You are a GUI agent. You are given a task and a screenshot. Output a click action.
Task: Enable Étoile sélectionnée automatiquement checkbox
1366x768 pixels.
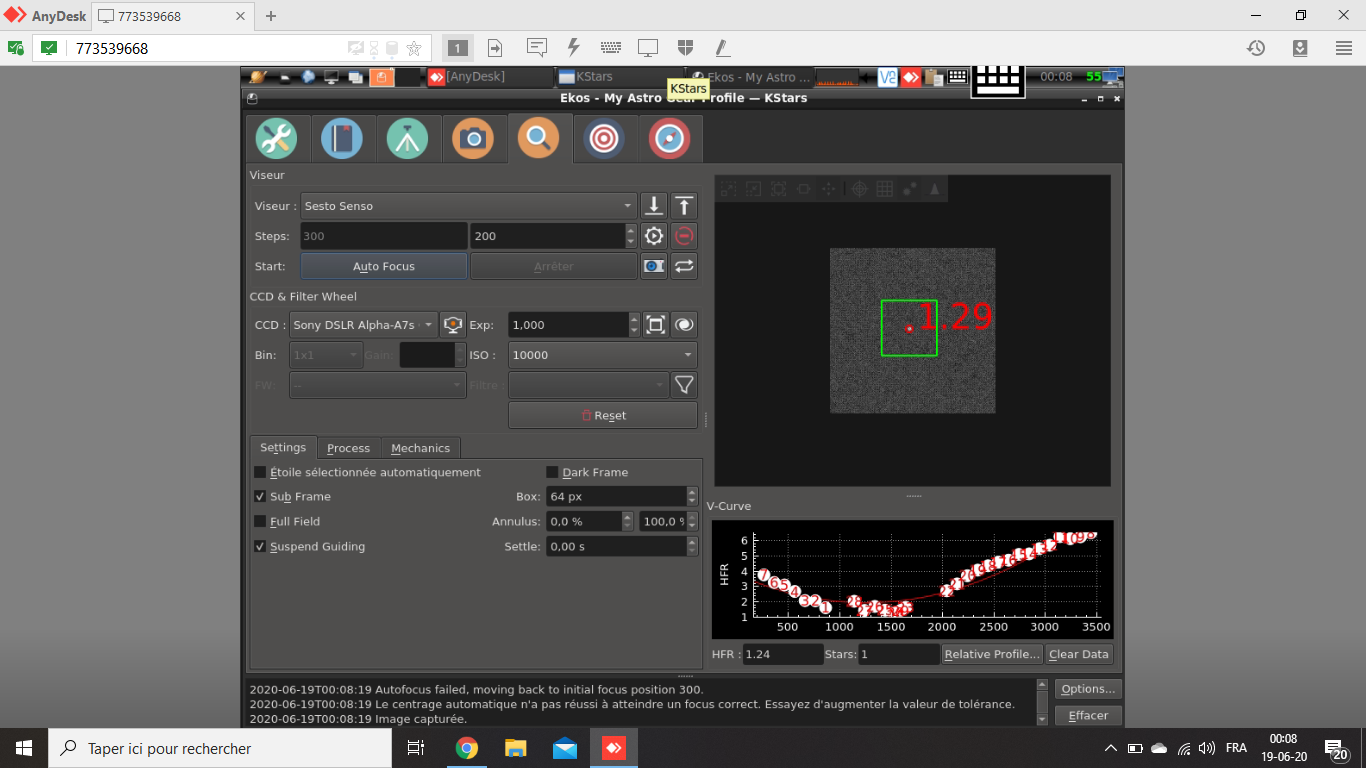pyautogui.click(x=260, y=472)
